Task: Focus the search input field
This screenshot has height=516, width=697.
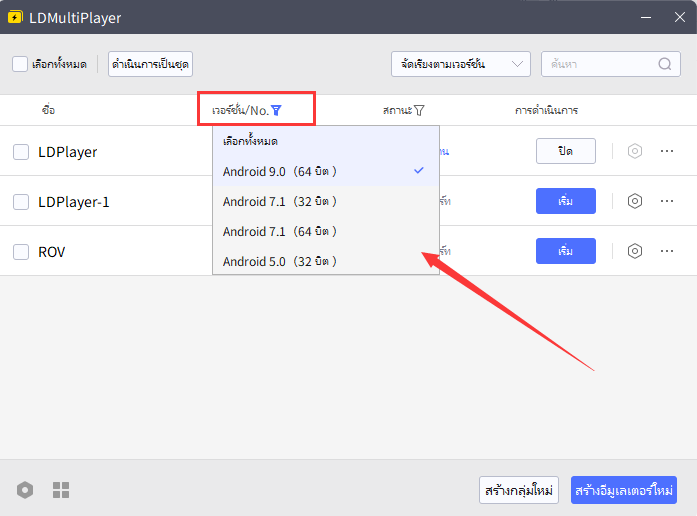Action: 611,64
